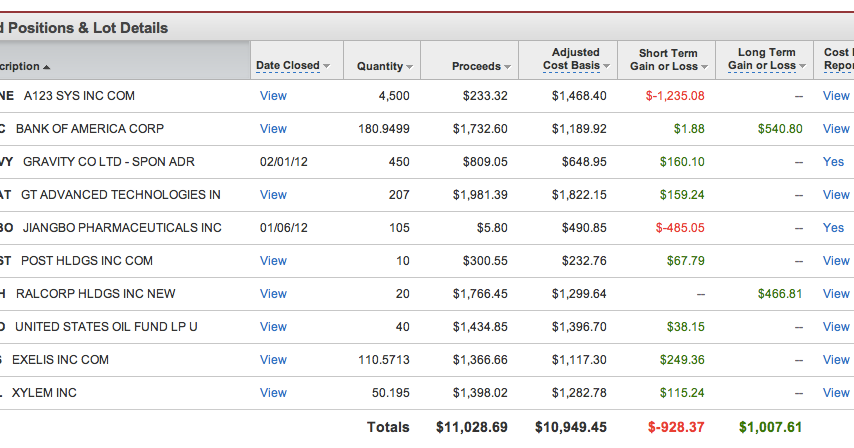Viewport: 854px width, 448px height.
Task: Open cost basis View link for A123 SYS INC
Action: point(836,96)
